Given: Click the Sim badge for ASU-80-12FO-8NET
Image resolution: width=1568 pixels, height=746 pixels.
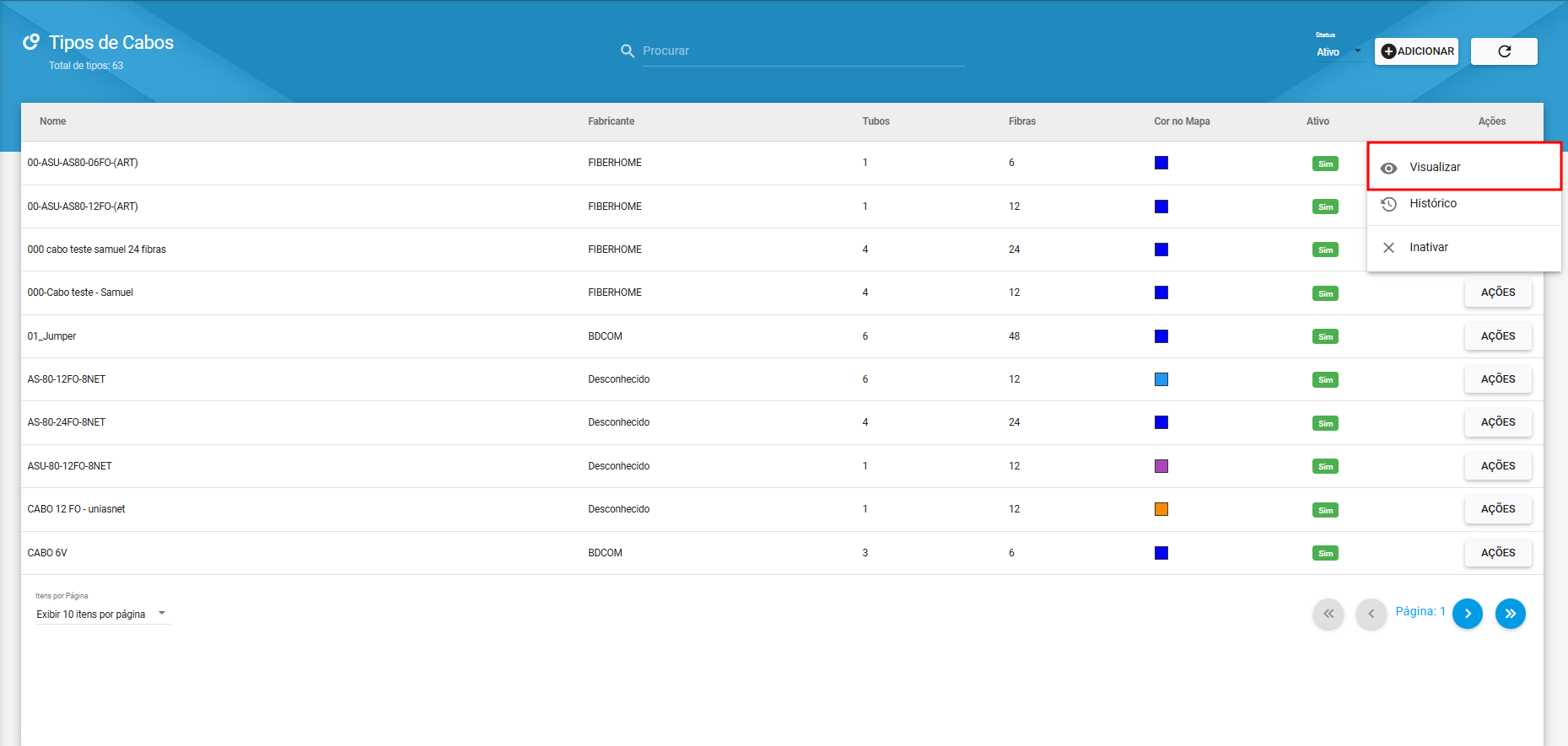Looking at the screenshot, I should coord(1325,467).
